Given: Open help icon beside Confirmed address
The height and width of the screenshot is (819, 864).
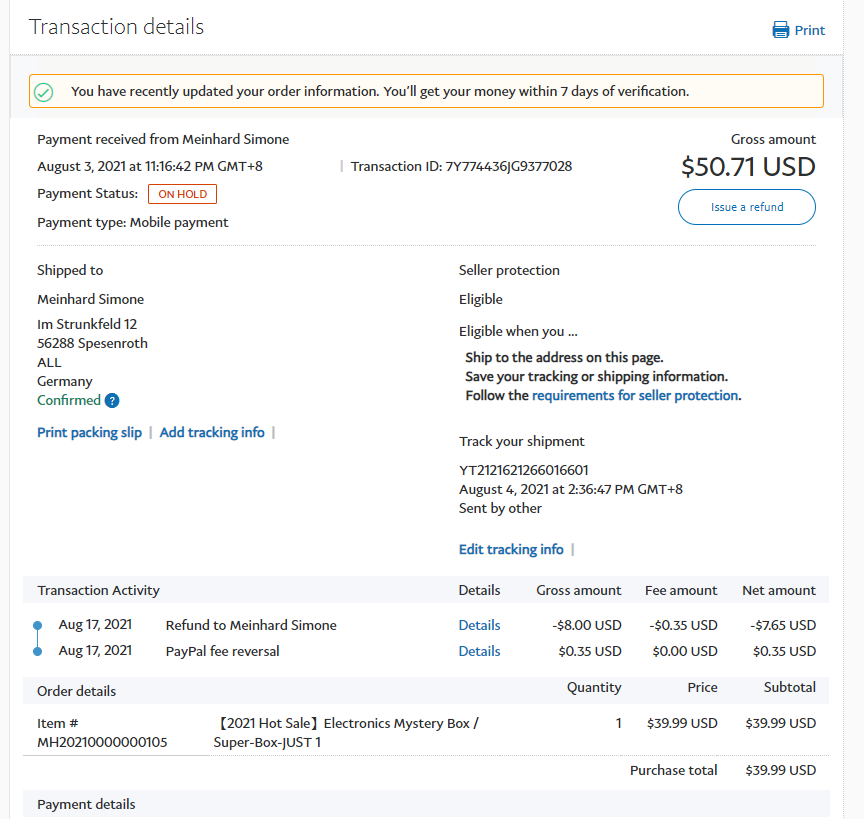Looking at the screenshot, I should (x=112, y=401).
